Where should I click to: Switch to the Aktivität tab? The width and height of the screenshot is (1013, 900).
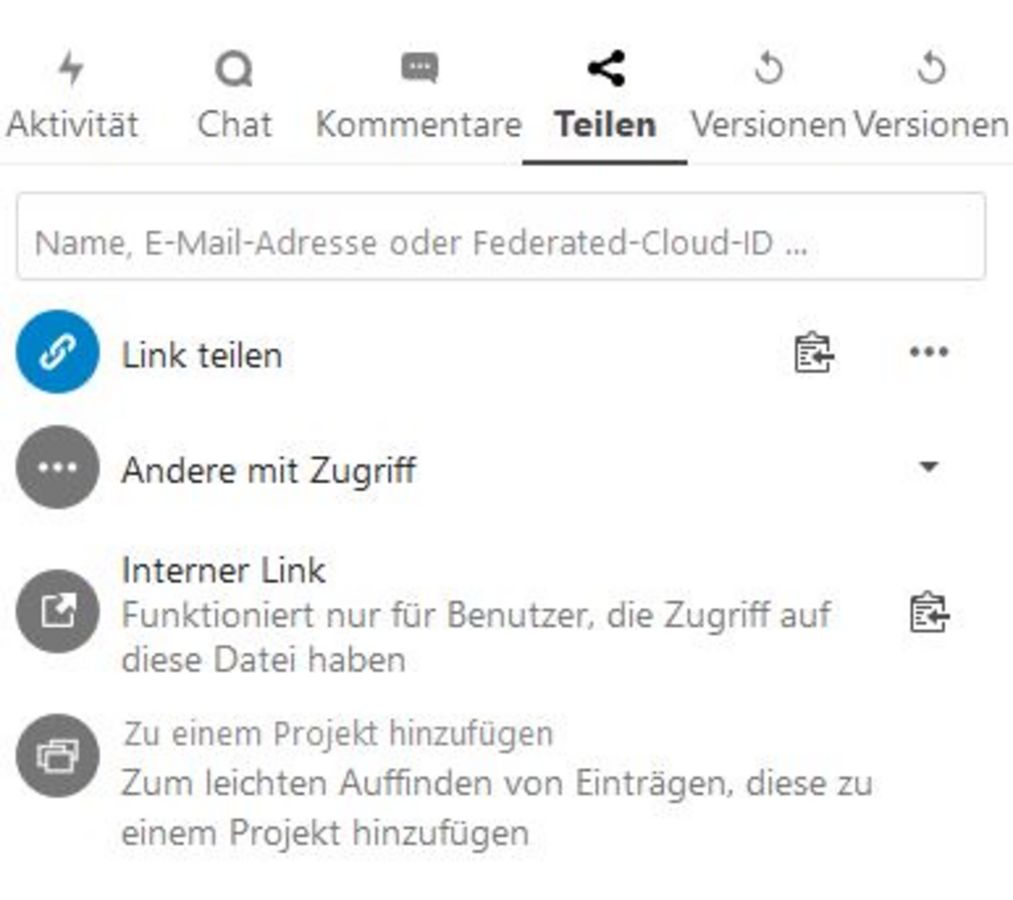(x=72, y=97)
